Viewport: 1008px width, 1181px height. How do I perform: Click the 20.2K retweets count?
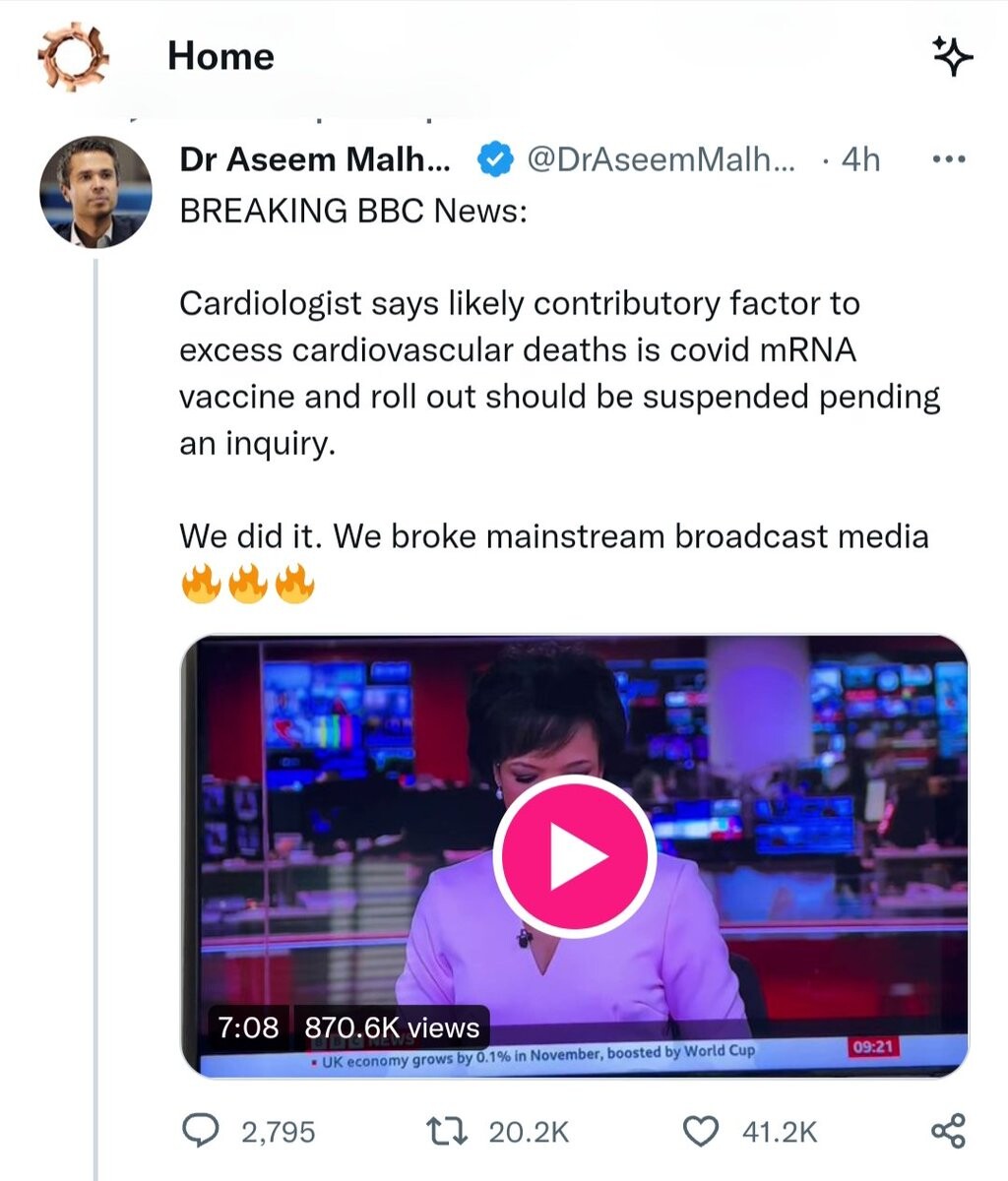pyautogui.click(x=529, y=1132)
